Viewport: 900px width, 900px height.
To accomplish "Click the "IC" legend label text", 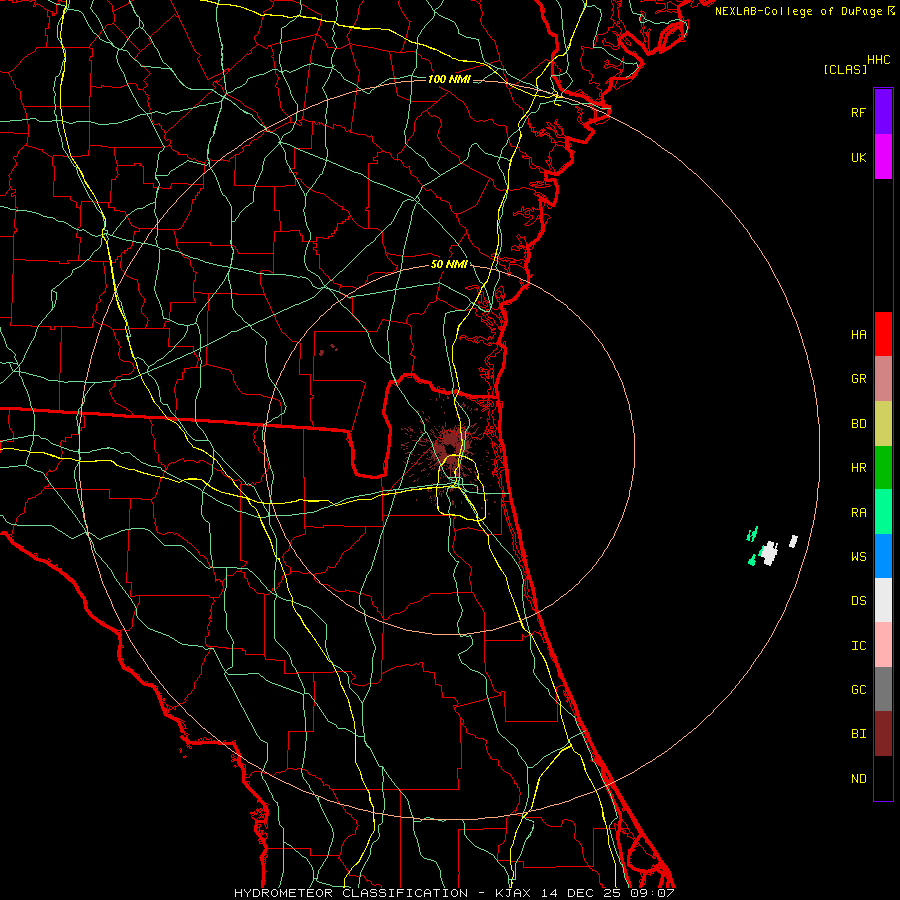I will [x=858, y=646].
